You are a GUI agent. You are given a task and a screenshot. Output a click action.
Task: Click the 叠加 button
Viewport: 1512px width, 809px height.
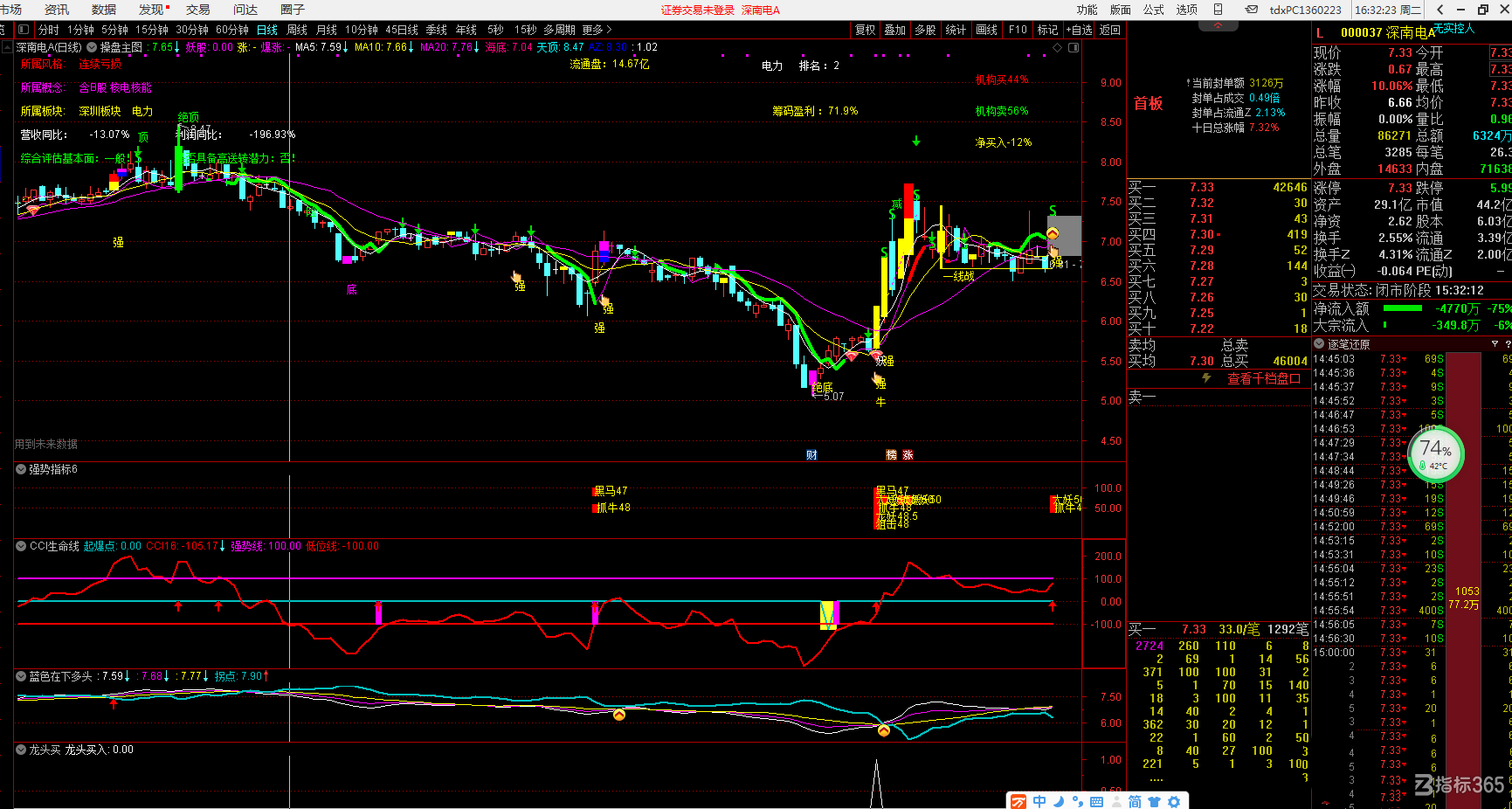(895, 30)
